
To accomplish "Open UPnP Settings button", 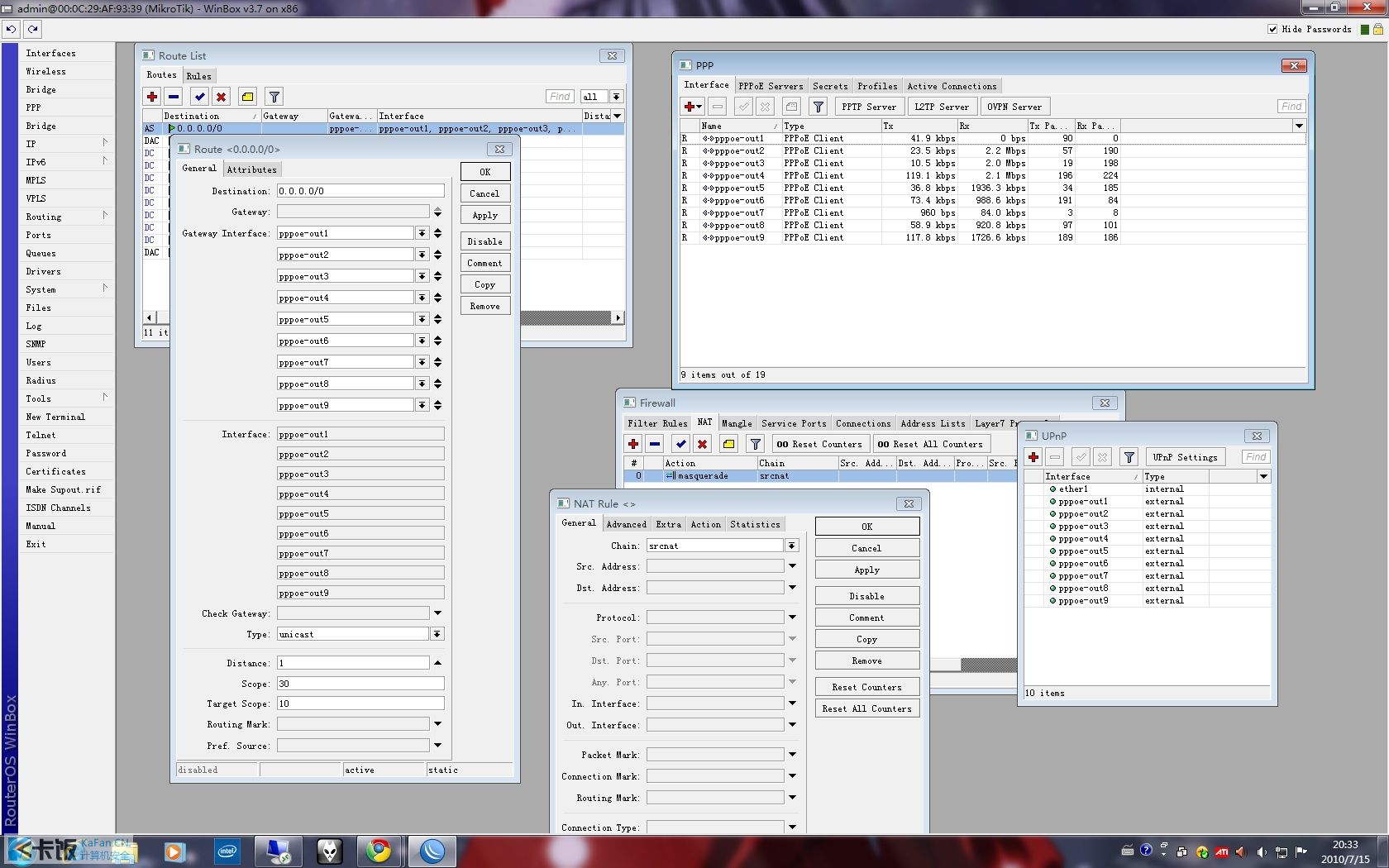I will (1185, 457).
